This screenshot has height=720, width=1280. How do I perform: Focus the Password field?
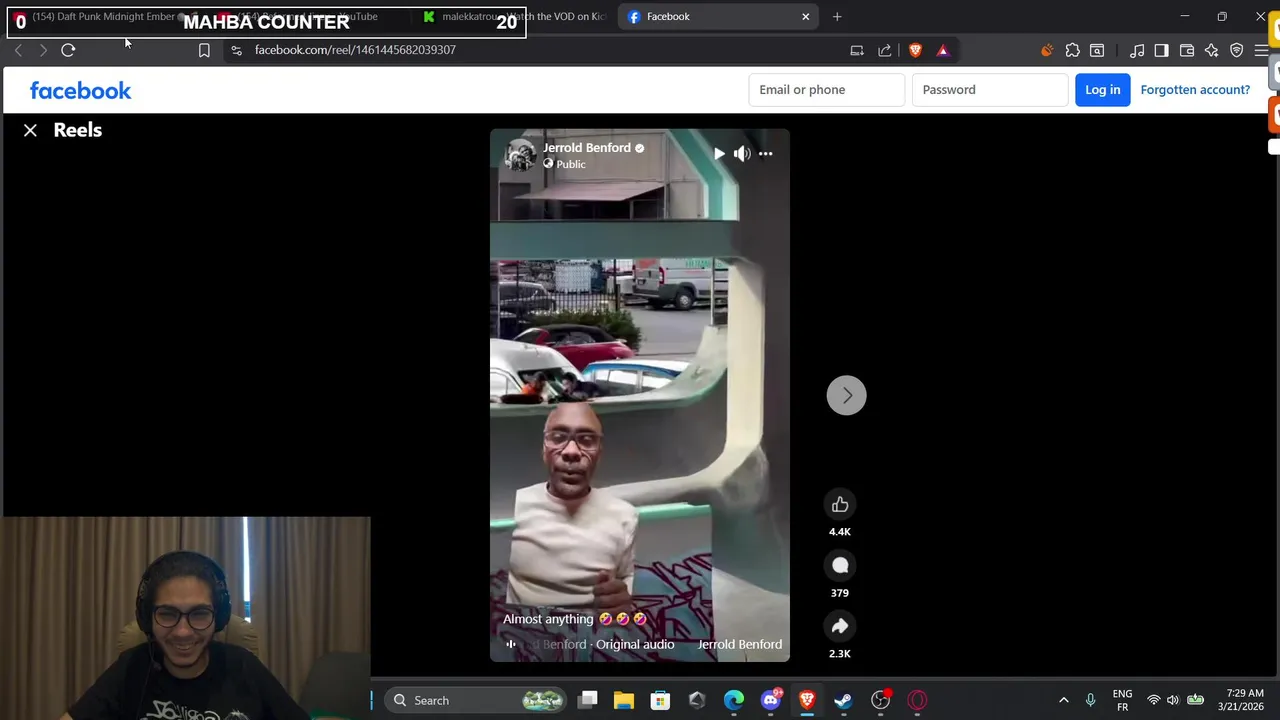(x=990, y=90)
